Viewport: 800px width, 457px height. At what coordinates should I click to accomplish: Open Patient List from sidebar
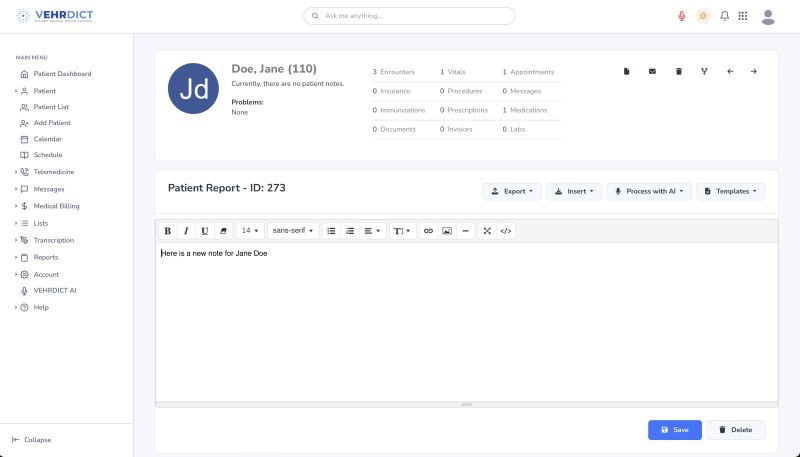coord(51,107)
